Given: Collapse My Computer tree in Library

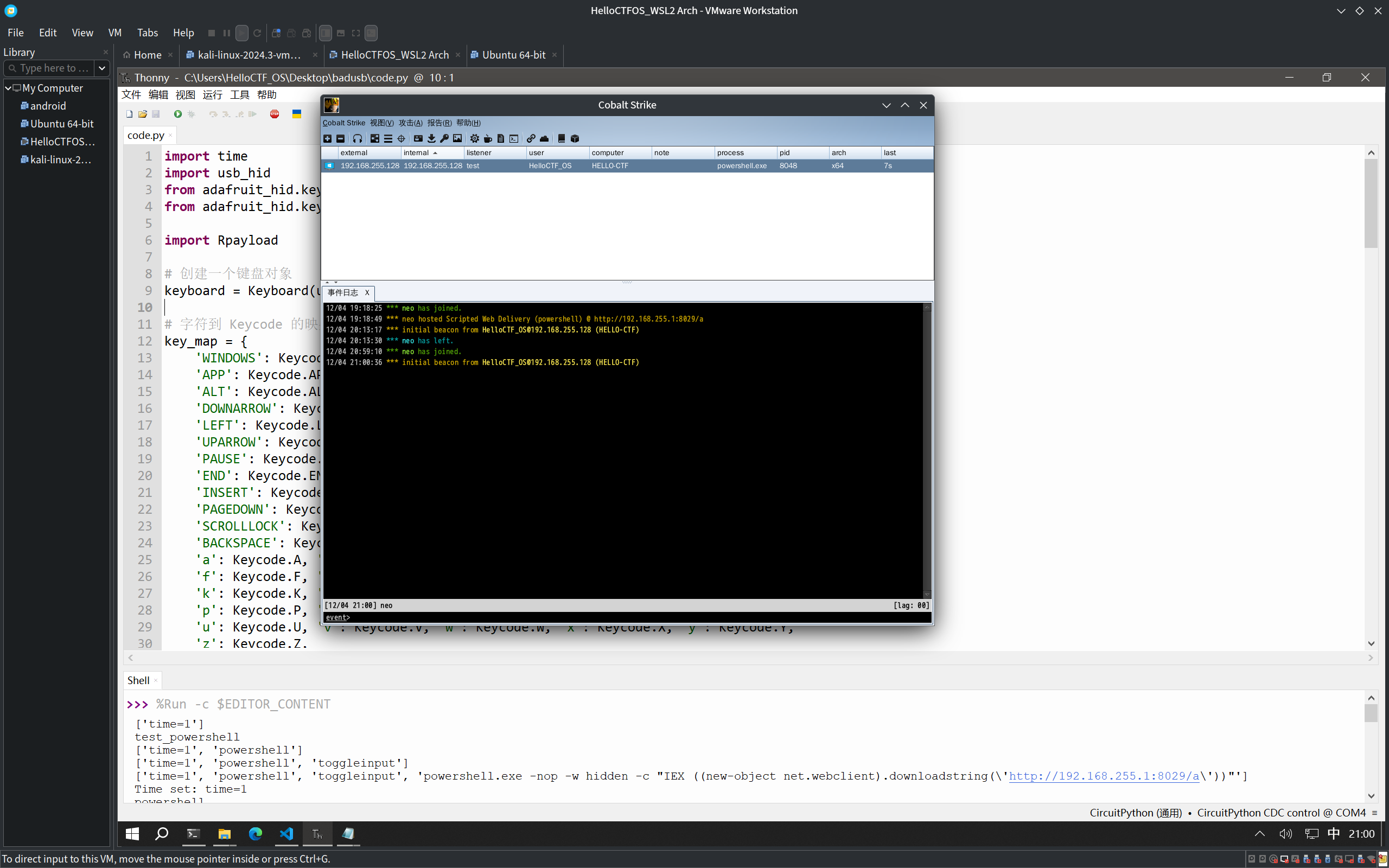Looking at the screenshot, I should pyautogui.click(x=8, y=88).
